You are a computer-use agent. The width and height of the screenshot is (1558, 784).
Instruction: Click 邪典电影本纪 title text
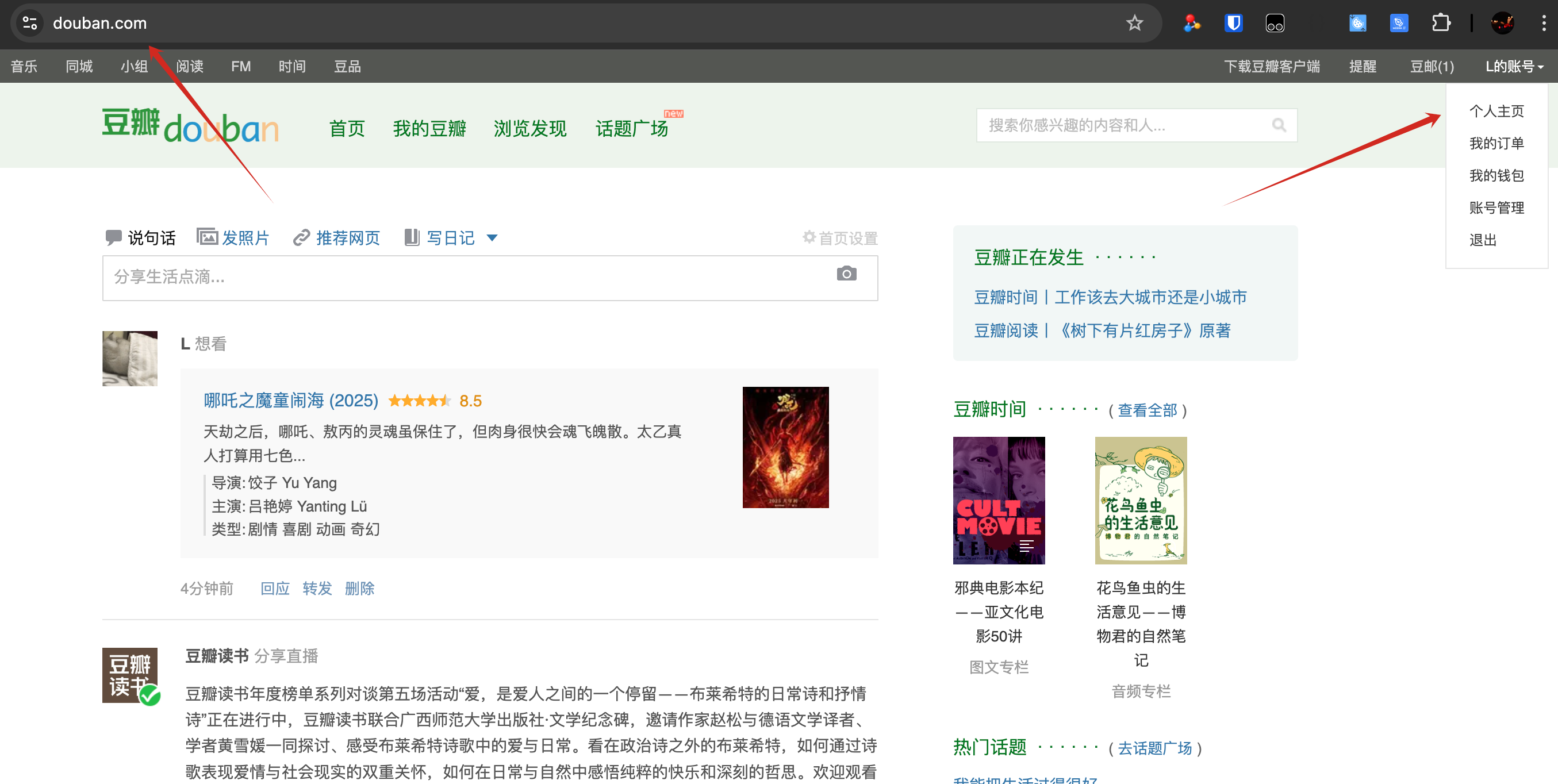(999, 612)
